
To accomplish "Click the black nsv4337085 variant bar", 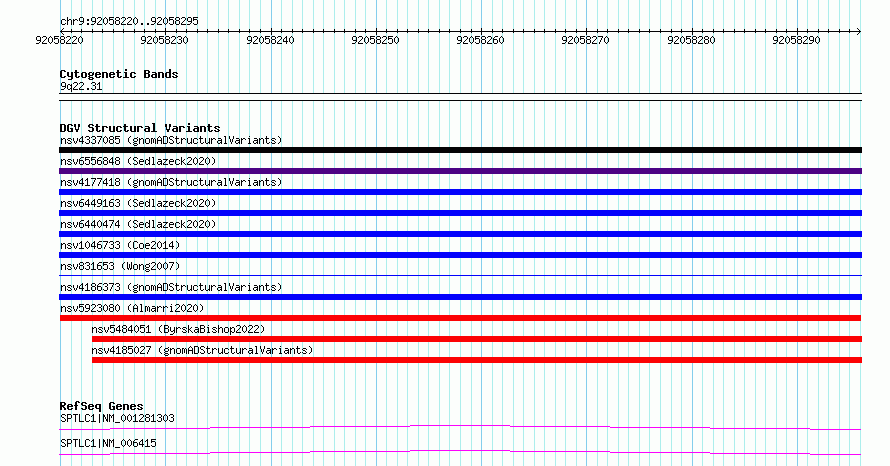I will (x=460, y=150).
